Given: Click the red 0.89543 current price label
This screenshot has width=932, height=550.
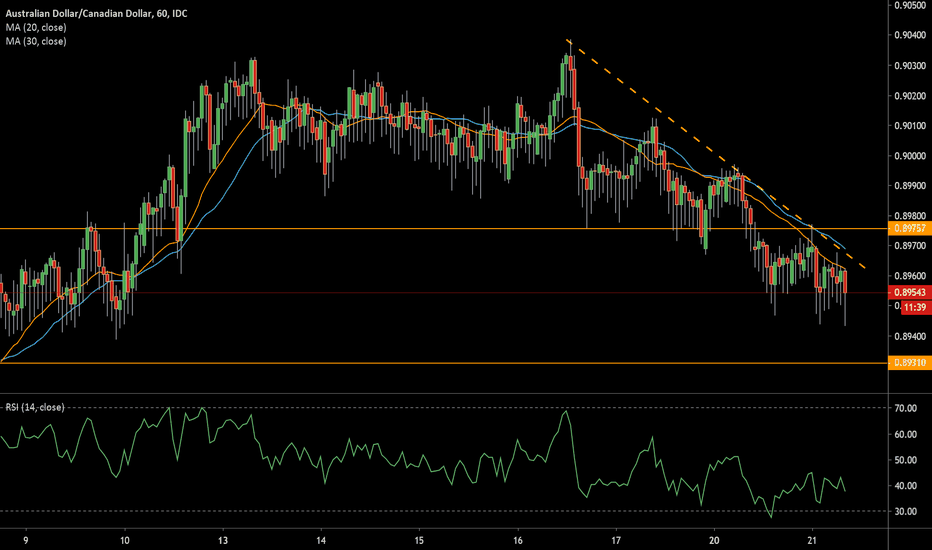Looking at the screenshot, I should [x=908, y=292].
